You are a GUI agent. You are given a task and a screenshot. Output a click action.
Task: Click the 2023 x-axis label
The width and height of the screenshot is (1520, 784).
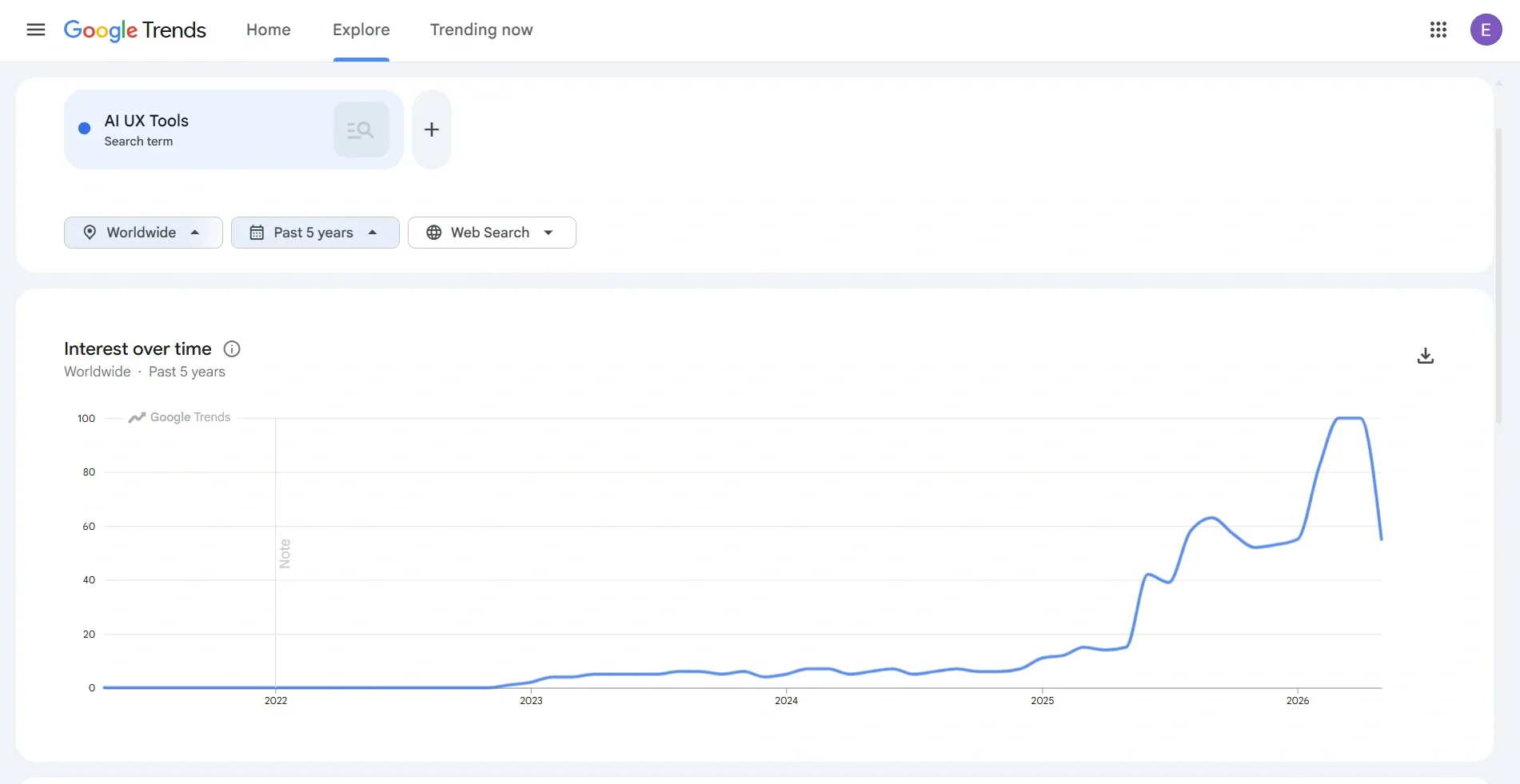coord(531,701)
